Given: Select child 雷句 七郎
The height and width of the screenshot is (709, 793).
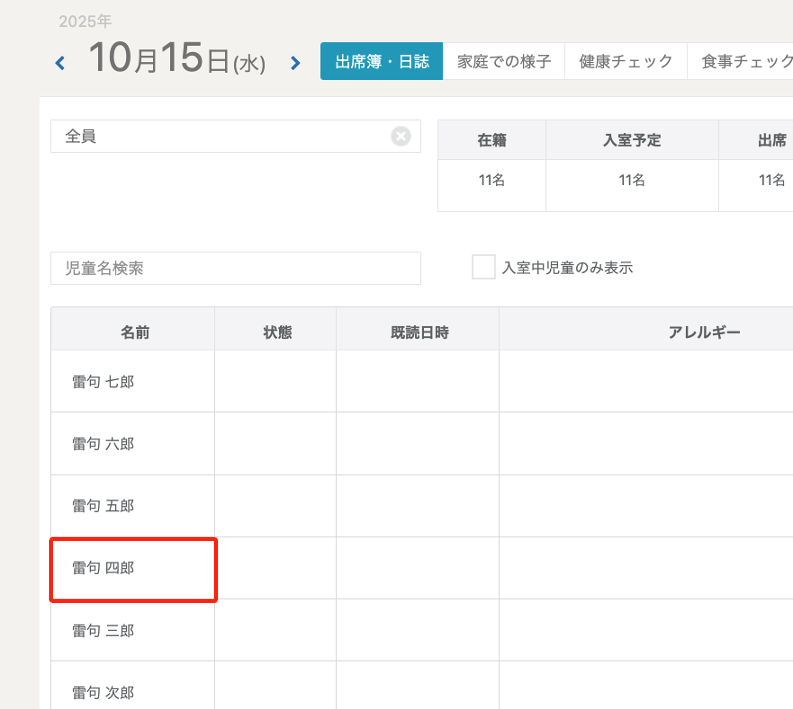Looking at the screenshot, I should pyautogui.click(x=103, y=381).
